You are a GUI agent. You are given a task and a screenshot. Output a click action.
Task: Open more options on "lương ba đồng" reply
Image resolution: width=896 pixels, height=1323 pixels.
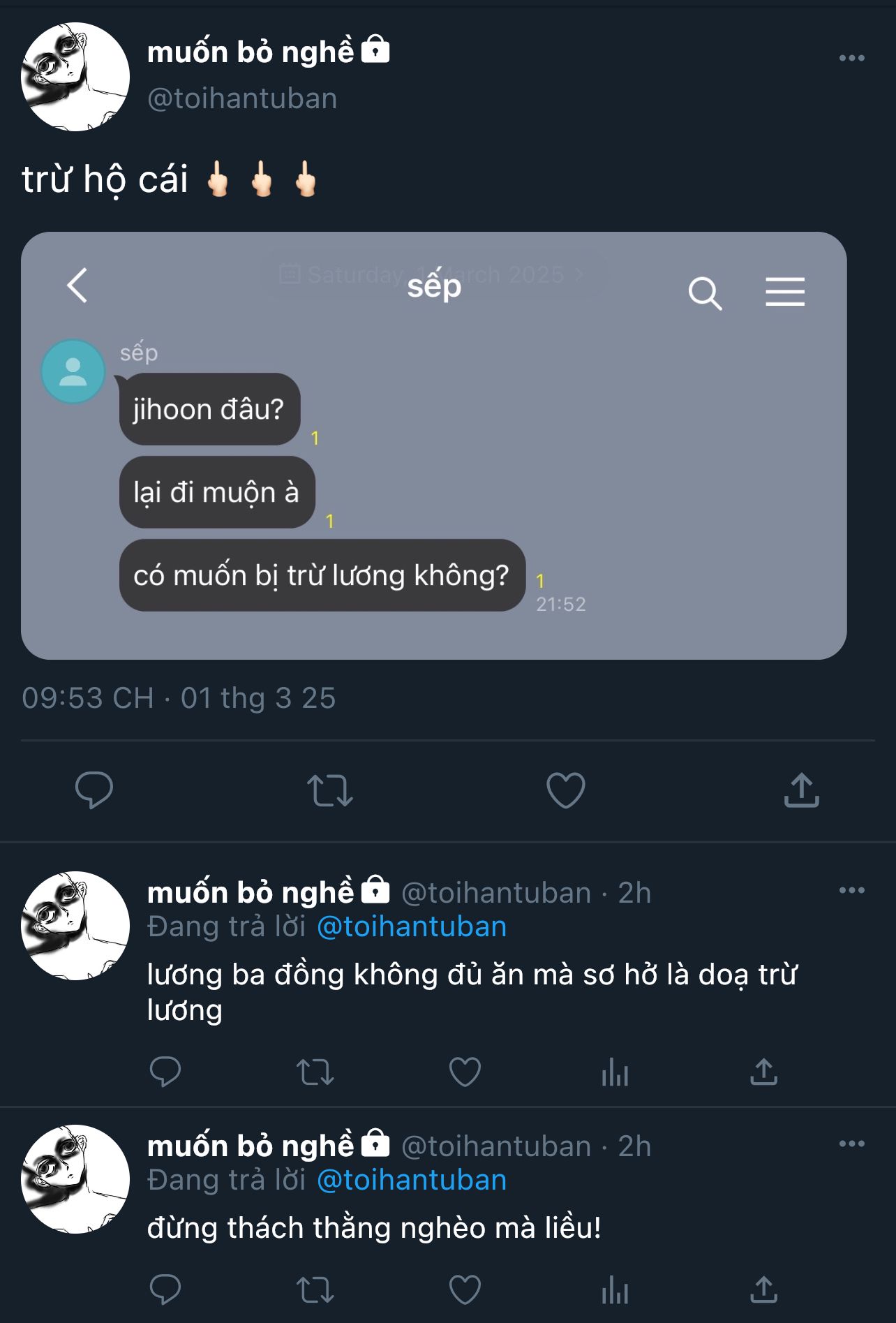[851, 890]
